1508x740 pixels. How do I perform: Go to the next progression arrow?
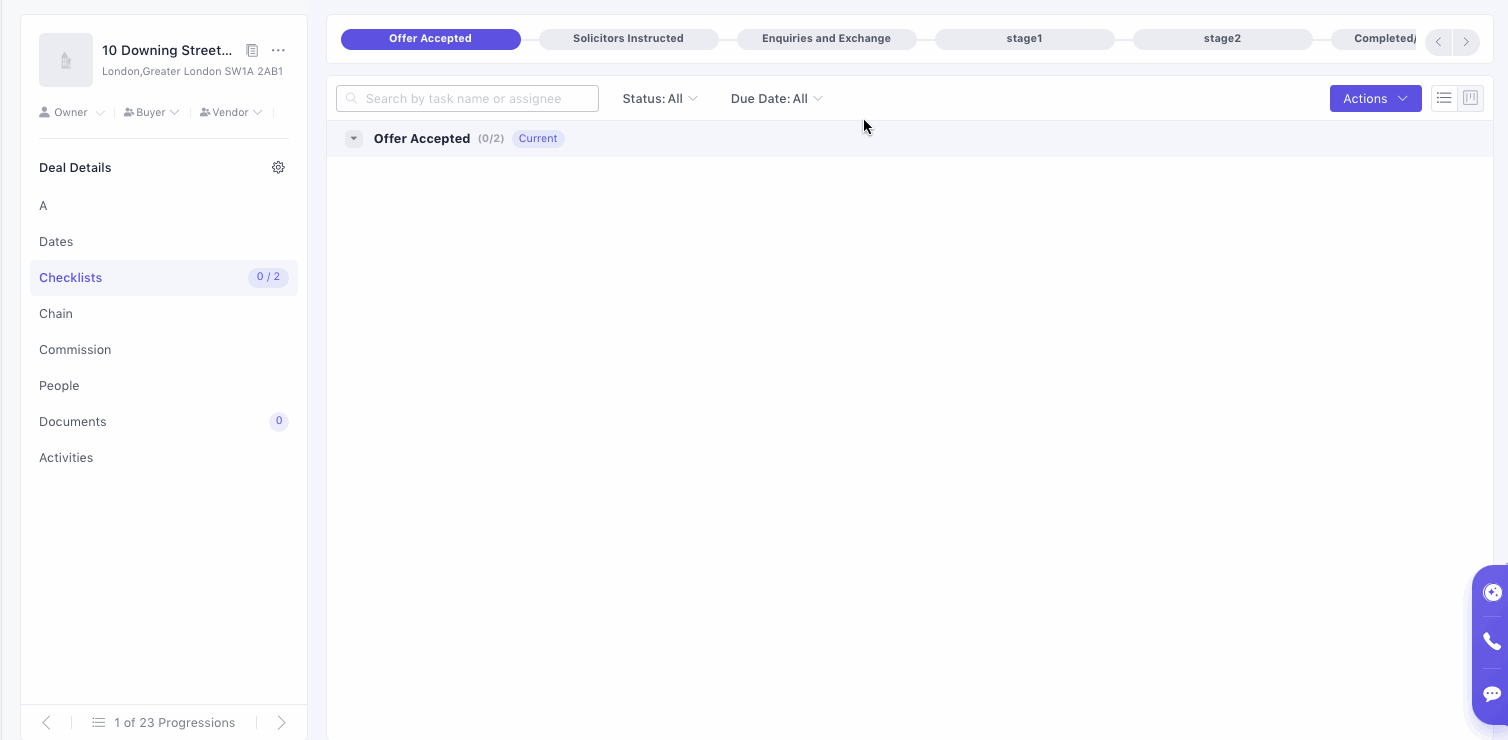coord(281,722)
